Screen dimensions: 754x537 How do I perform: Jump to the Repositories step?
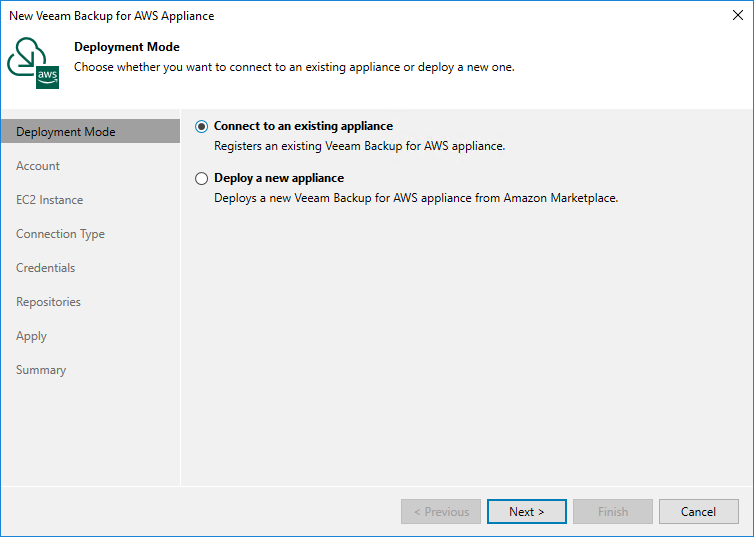click(x=48, y=302)
